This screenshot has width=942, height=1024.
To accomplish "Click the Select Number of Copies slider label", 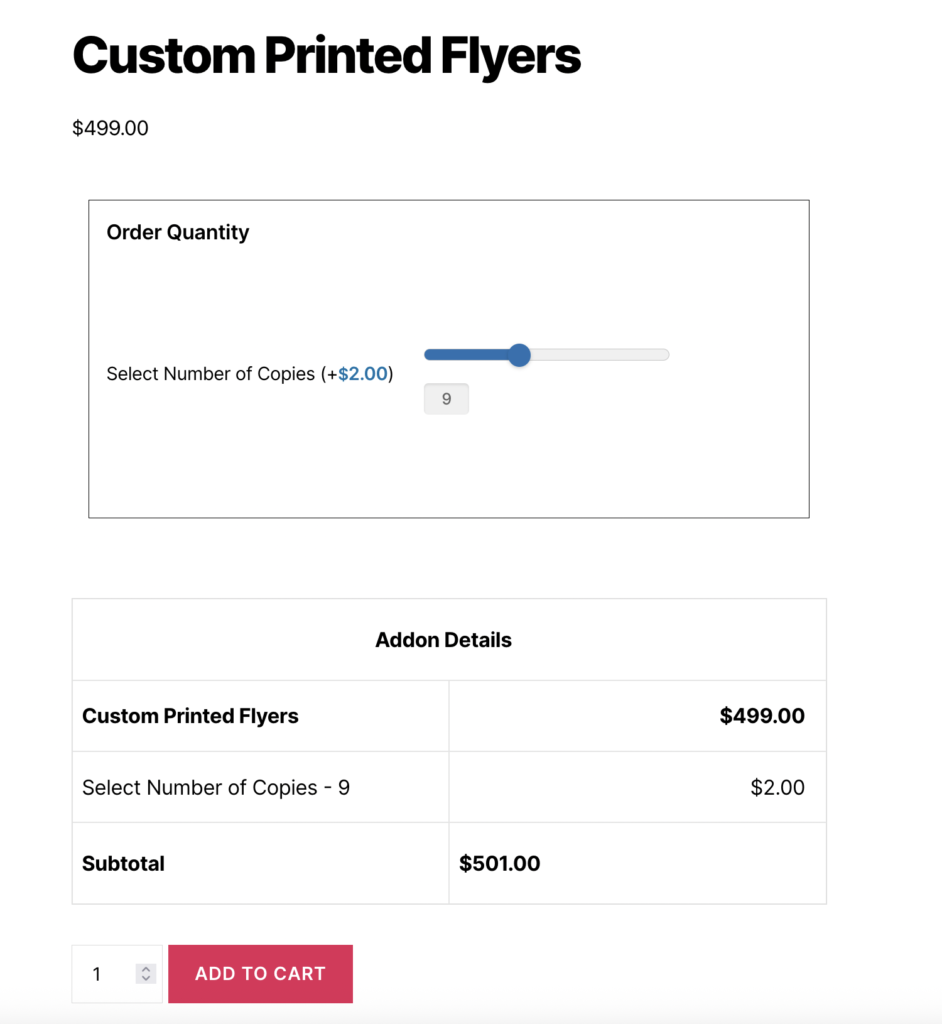I will point(212,374).
